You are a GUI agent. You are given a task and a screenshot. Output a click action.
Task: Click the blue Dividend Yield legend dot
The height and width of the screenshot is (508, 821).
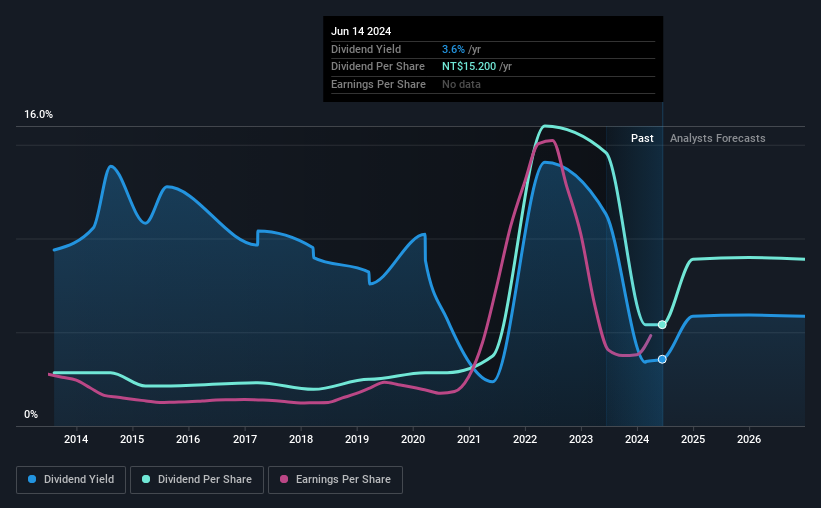(32, 479)
